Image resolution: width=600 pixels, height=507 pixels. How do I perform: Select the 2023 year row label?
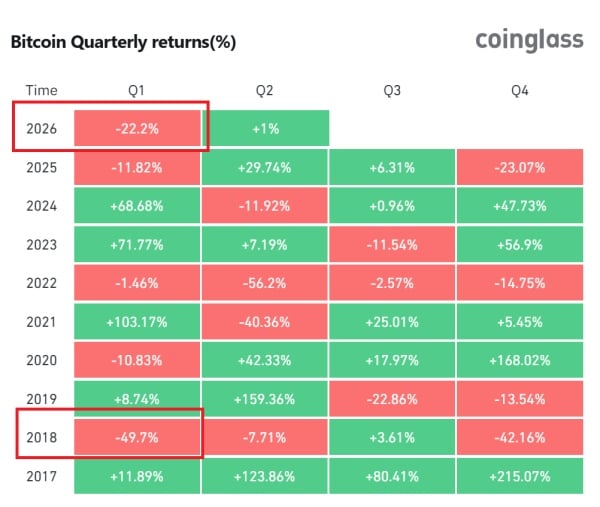(42, 244)
